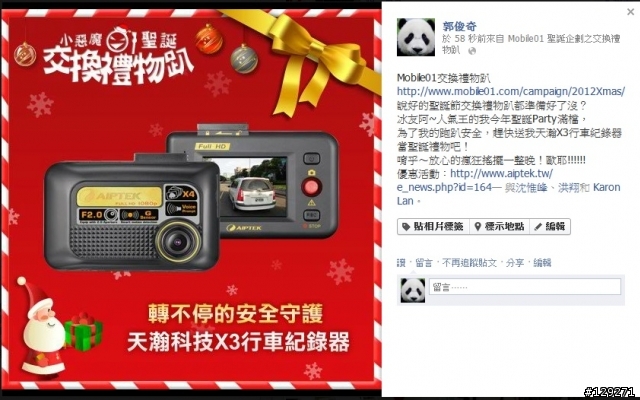Focus the 留言 comment input field
Screen dimensions: 640x400
point(525,287)
